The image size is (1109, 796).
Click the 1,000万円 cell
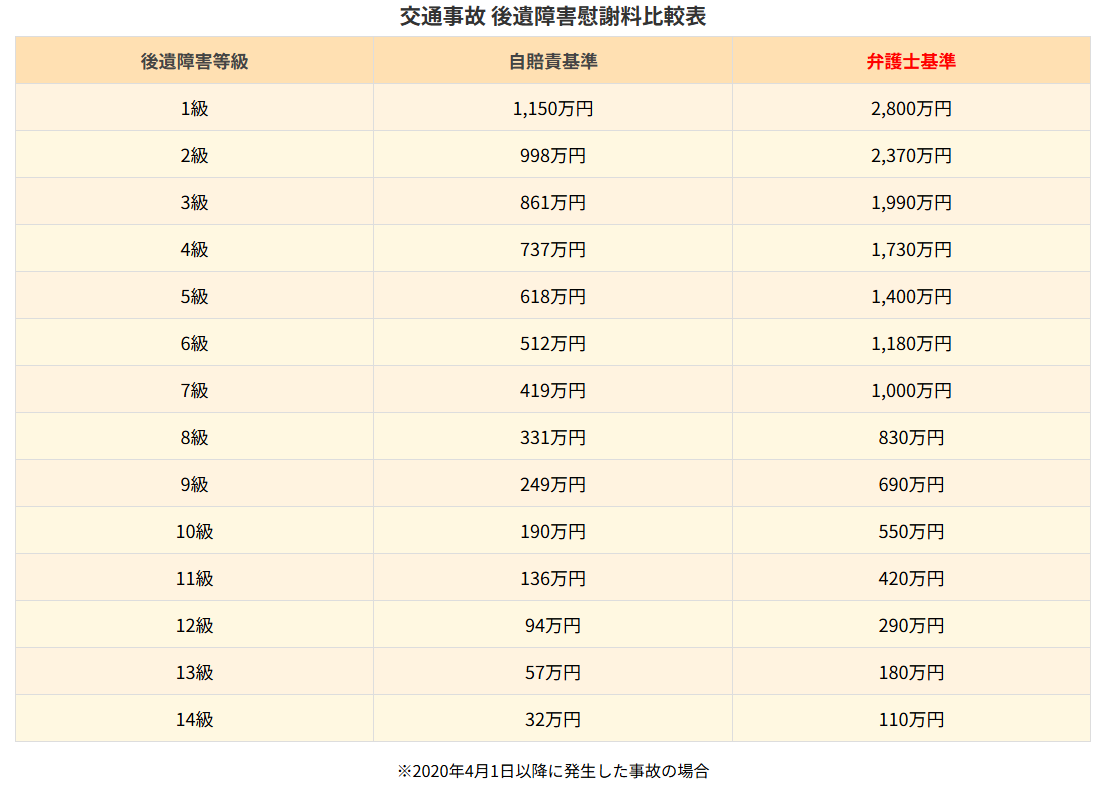(911, 390)
